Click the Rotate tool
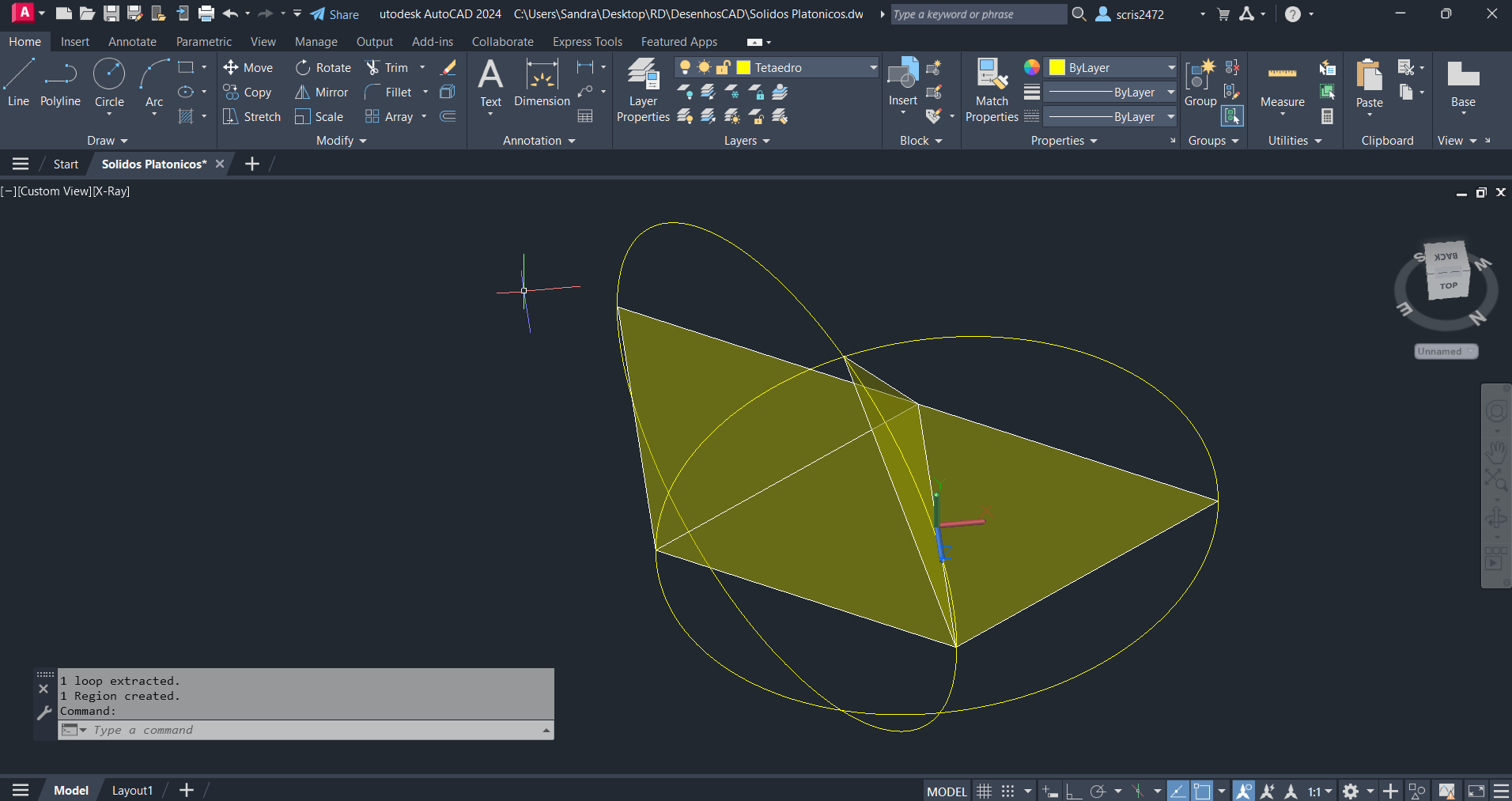Image resolution: width=1512 pixels, height=801 pixels. tap(323, 68)
